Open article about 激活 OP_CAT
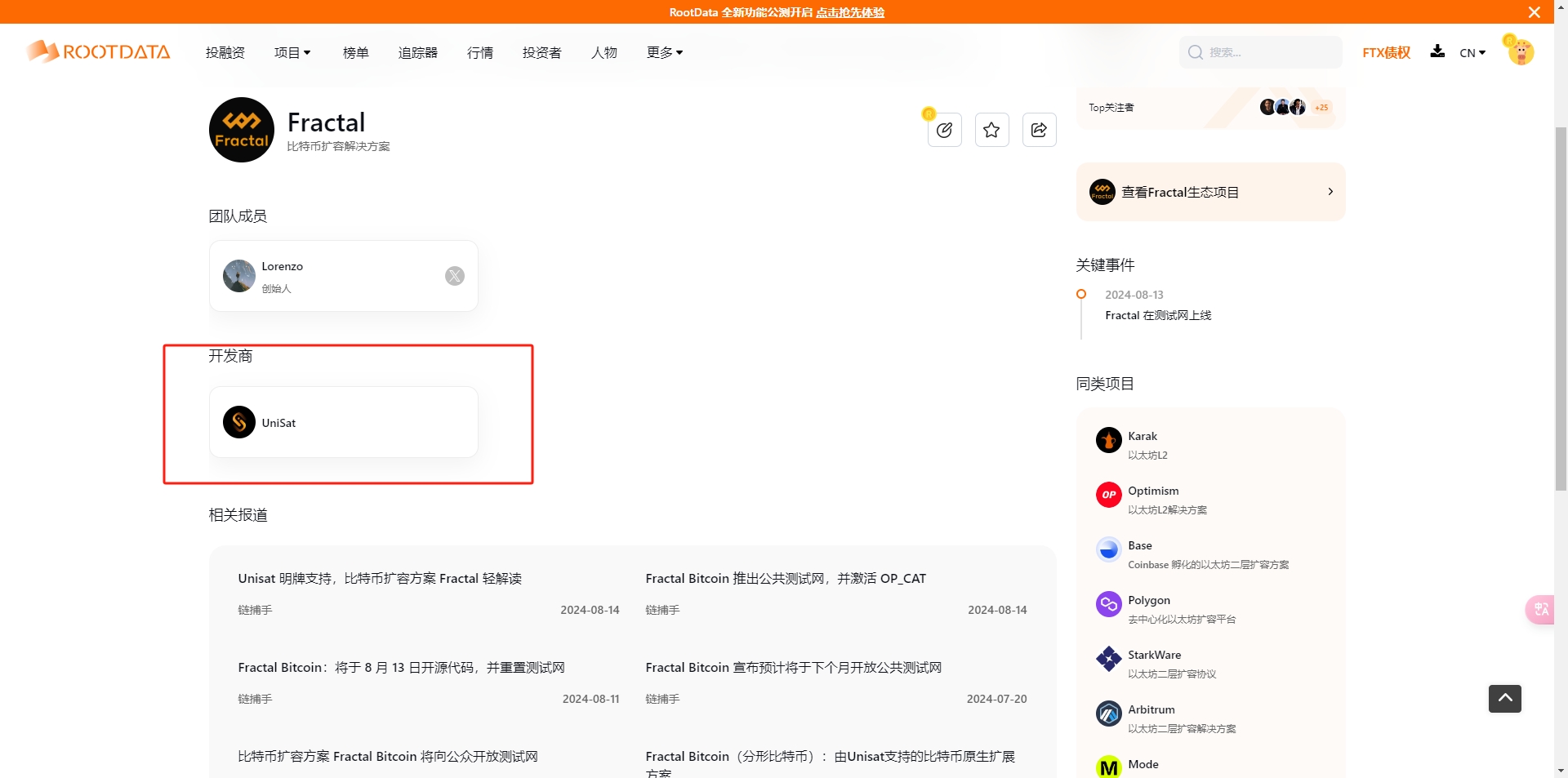 pyautogui.click(x=786, y=578)
